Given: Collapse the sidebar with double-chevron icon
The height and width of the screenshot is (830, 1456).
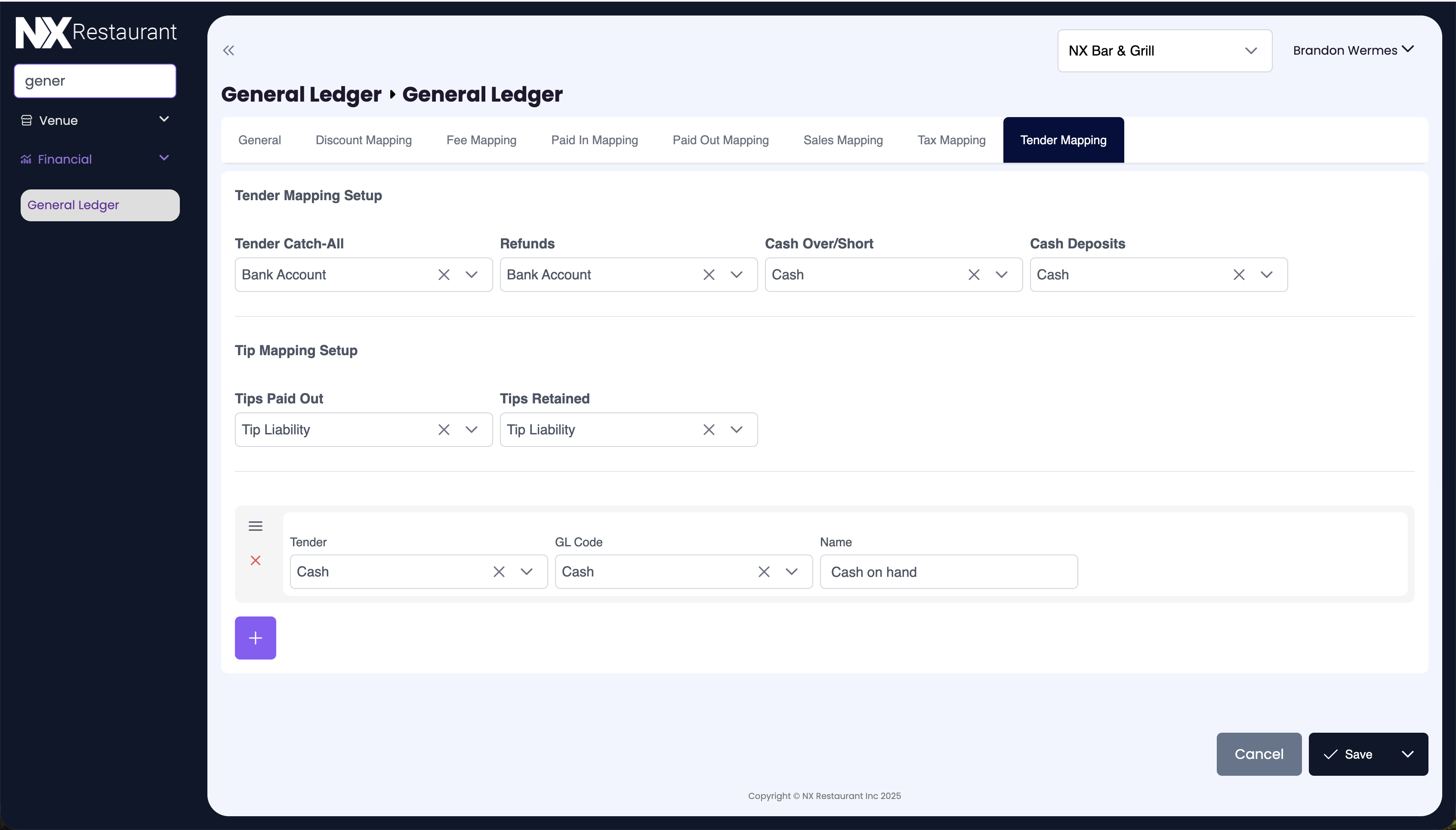Looking at the screenshot, I should click(228, 51).
